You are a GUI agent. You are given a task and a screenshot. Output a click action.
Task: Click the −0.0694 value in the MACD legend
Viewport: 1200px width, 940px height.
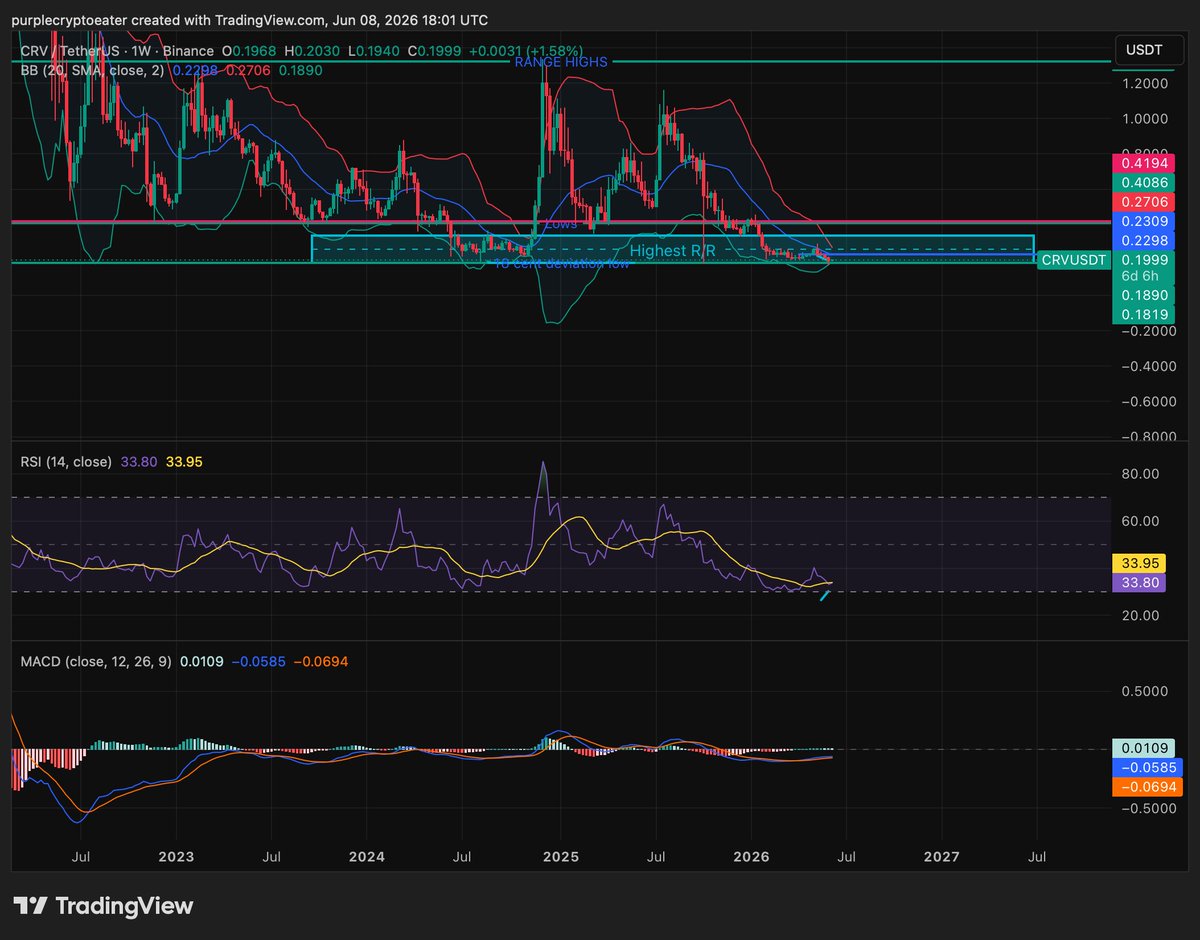point(321,661)
